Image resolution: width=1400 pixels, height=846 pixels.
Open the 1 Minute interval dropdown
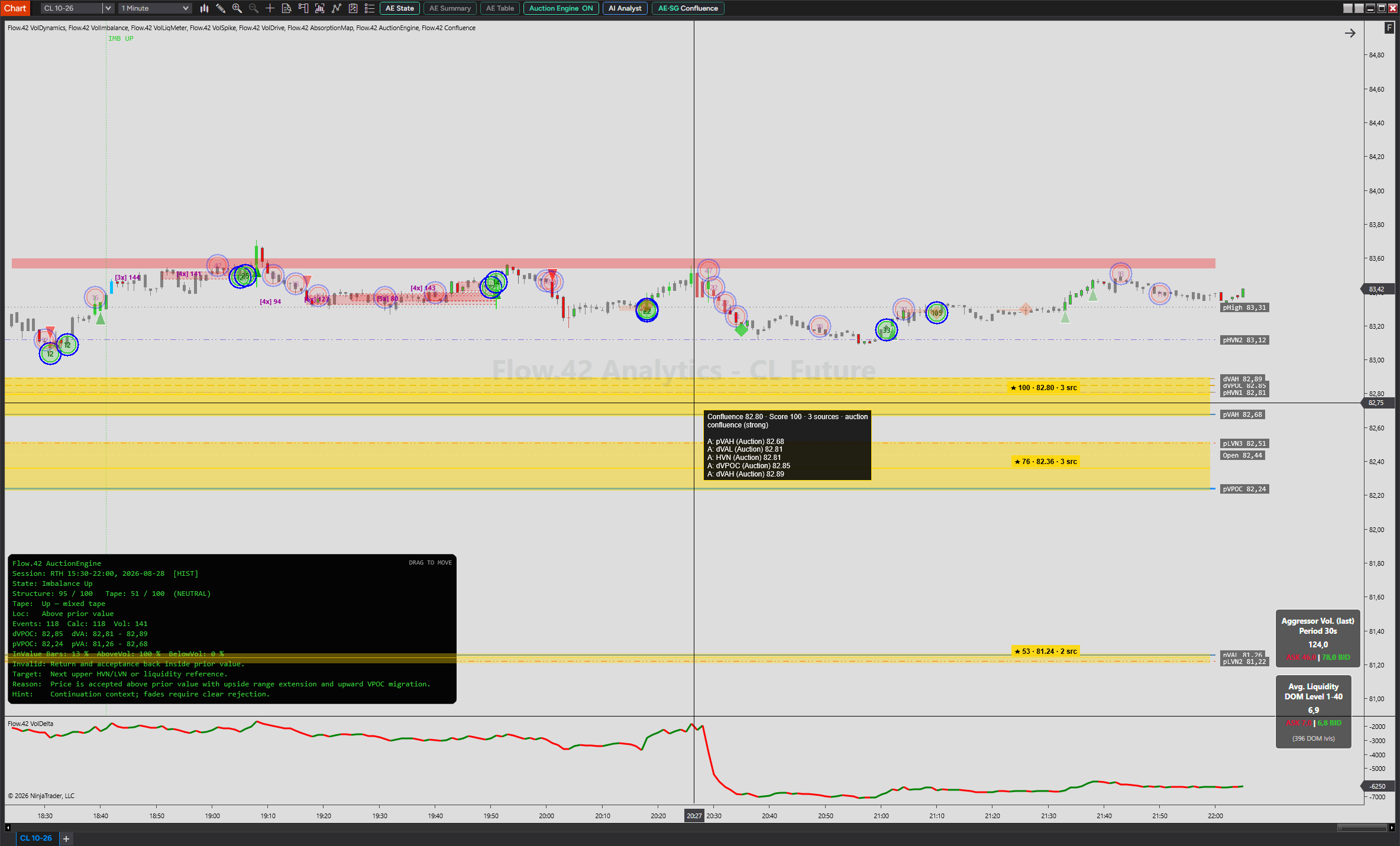tap(155, 8)
